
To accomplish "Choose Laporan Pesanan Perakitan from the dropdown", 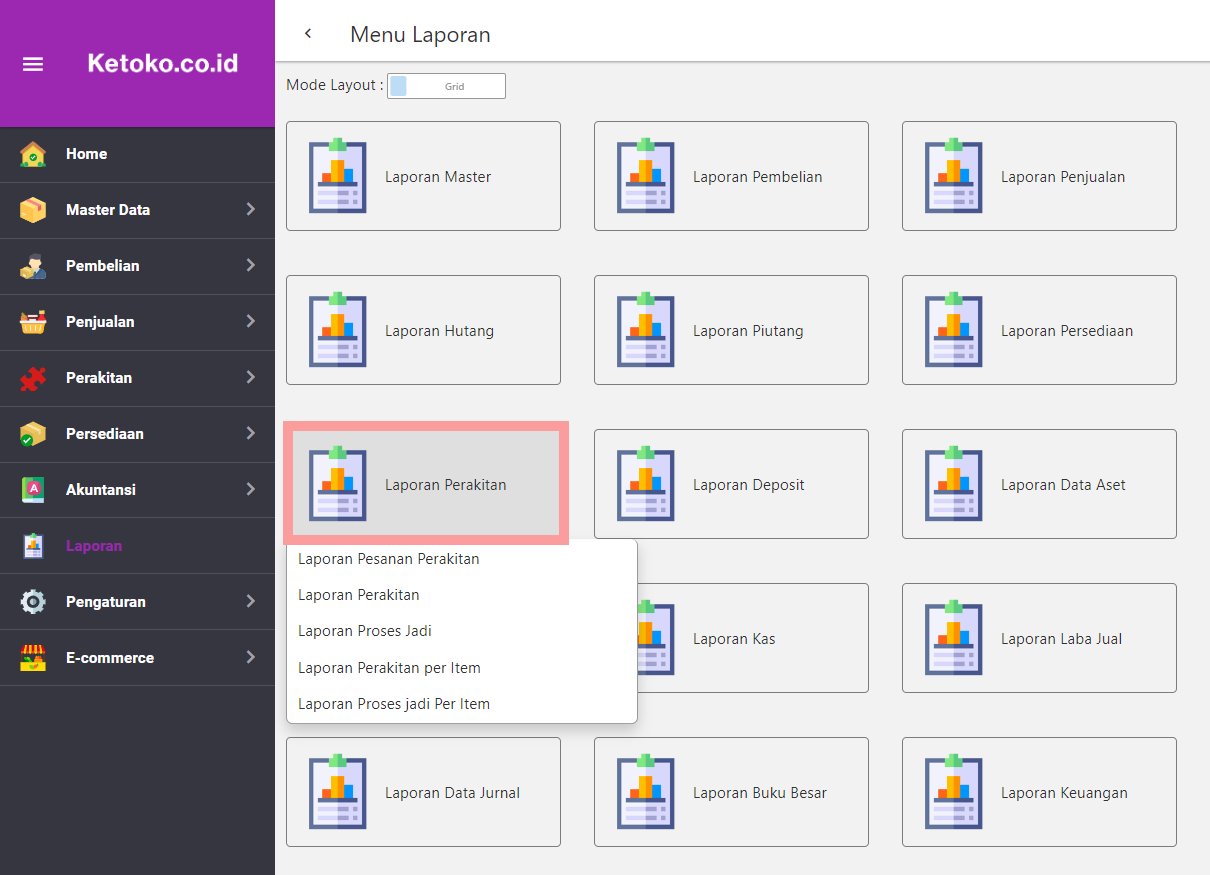I will (x=462, y=559).
